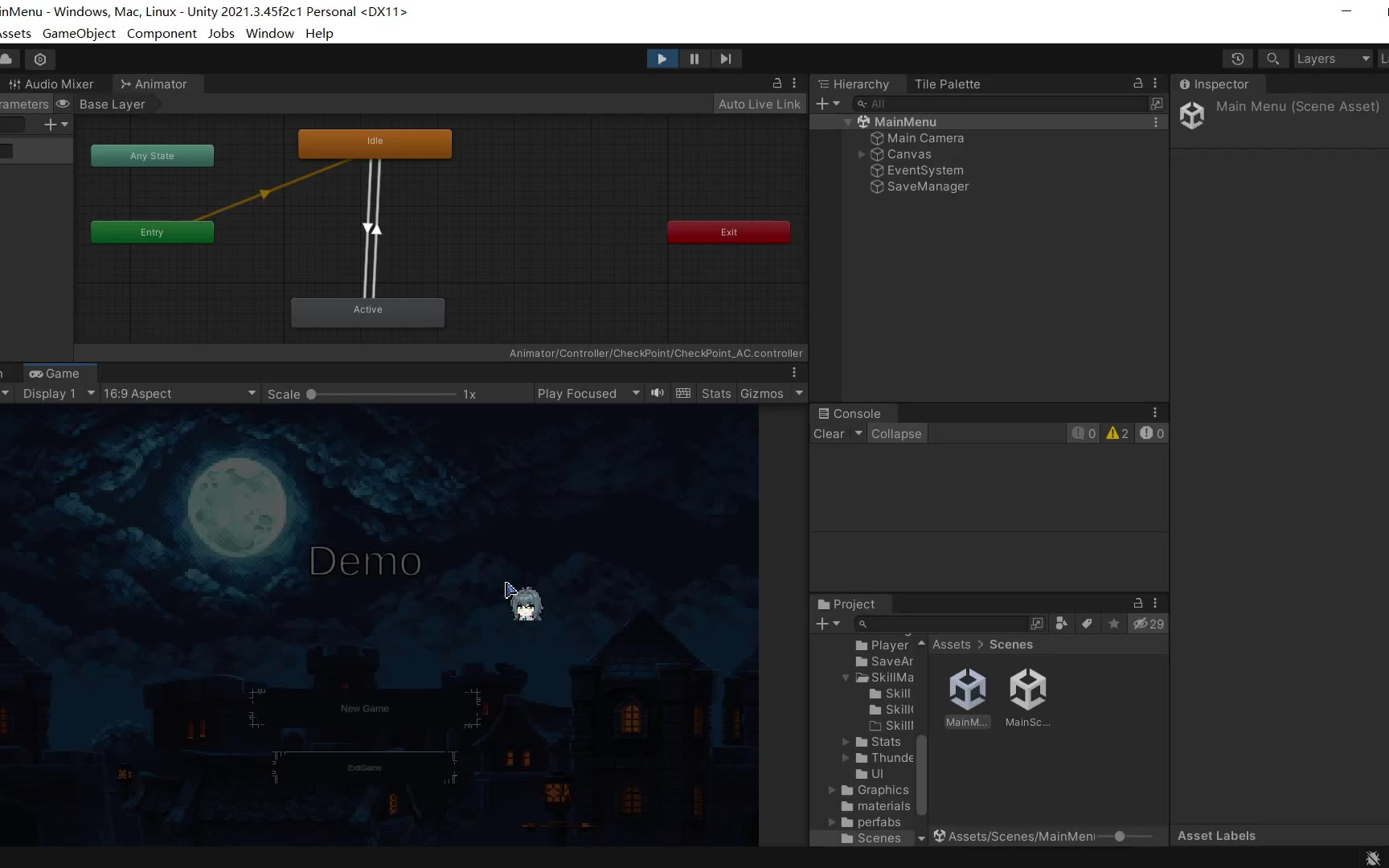This screenshot has height=868, width=1389.
Task: Select the Hierarchy tab
Action: coord(854,84)
